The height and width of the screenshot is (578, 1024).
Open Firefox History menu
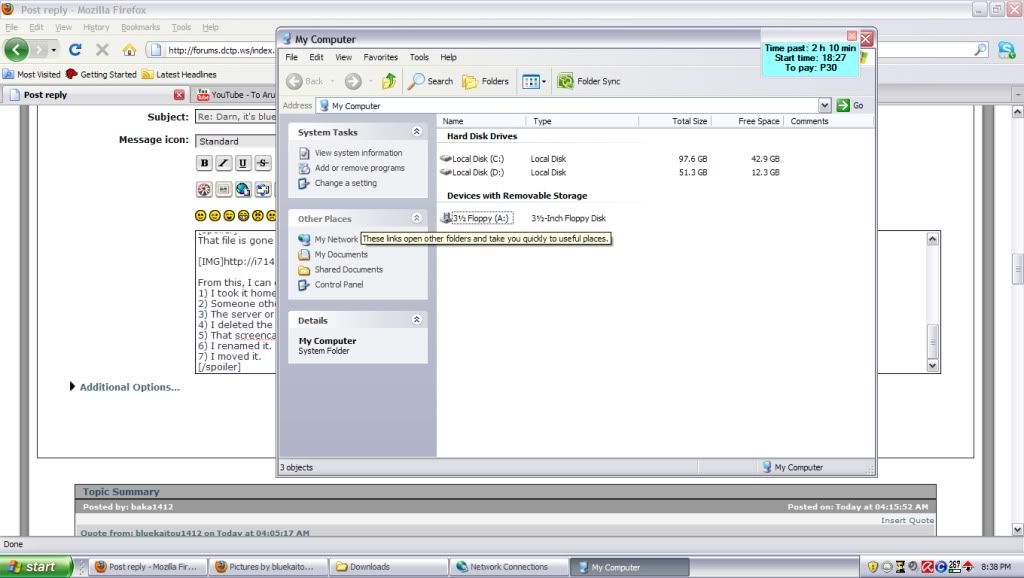pyautogui.click(x=96, y=27)
